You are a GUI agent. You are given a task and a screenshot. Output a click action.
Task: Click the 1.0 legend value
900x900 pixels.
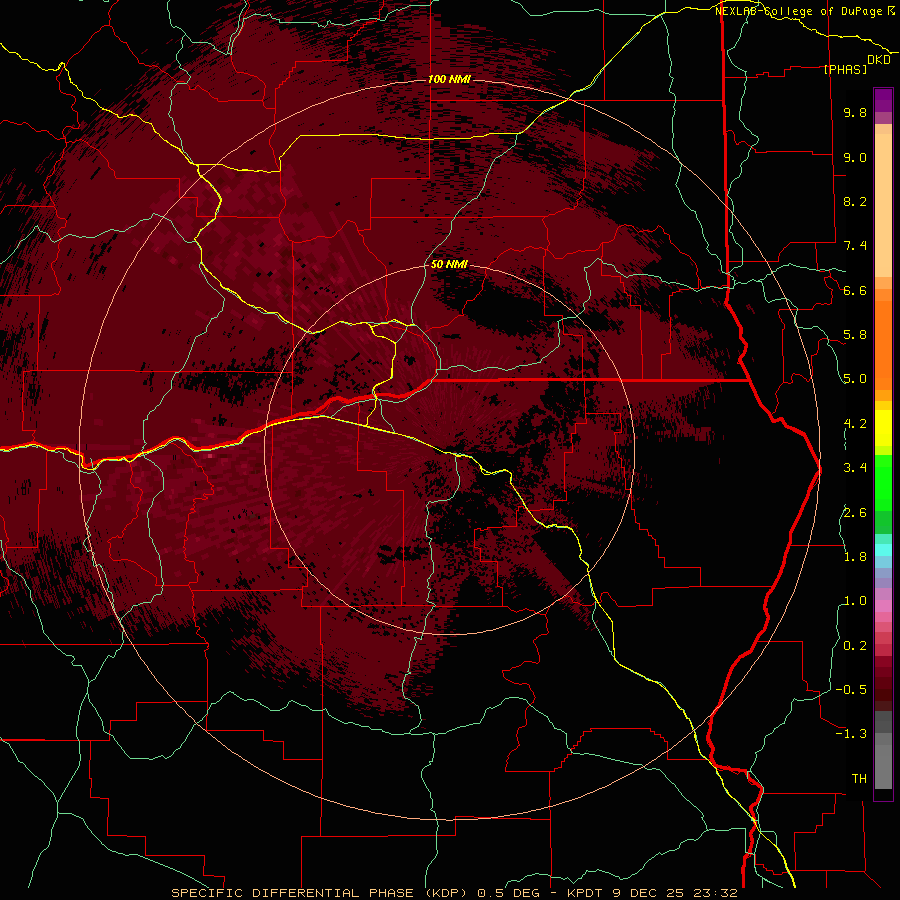click(855, 601)
